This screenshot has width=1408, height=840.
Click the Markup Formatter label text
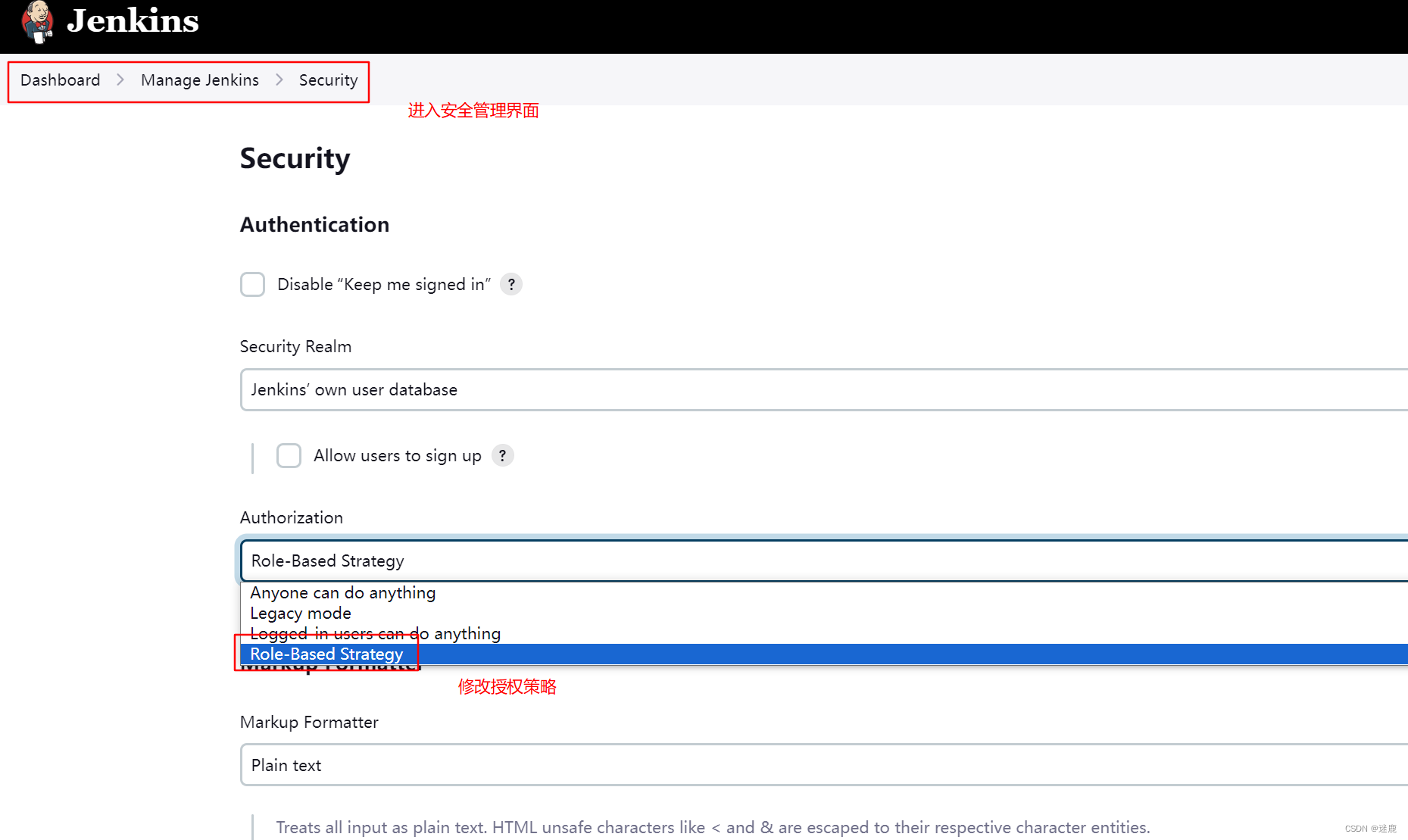[309, 723]
